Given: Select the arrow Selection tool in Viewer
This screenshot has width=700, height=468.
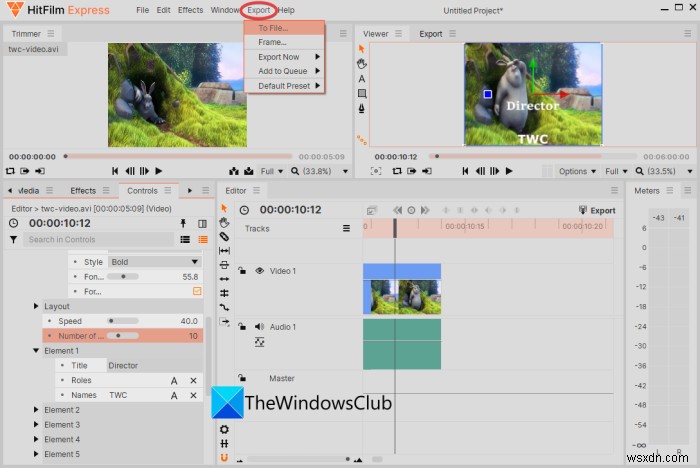Looking at the screenshot, I should tap(362, 48).
